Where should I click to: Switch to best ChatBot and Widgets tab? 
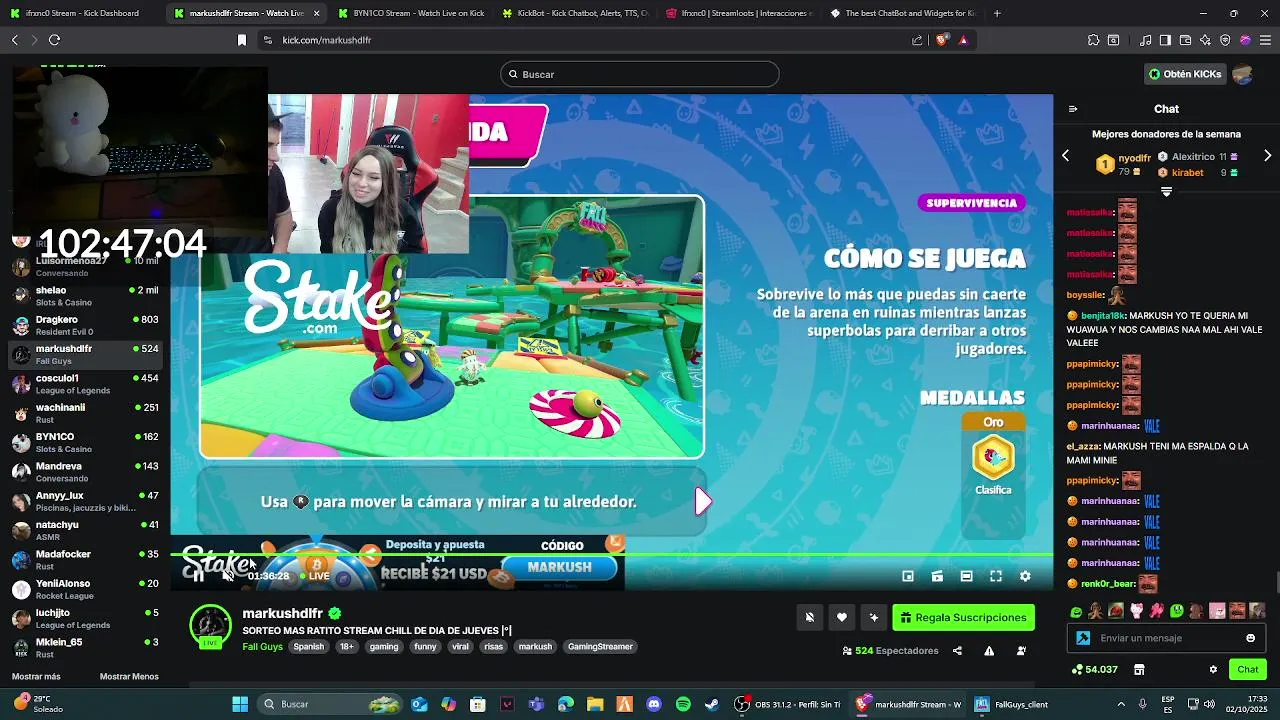tap(902, 13)
